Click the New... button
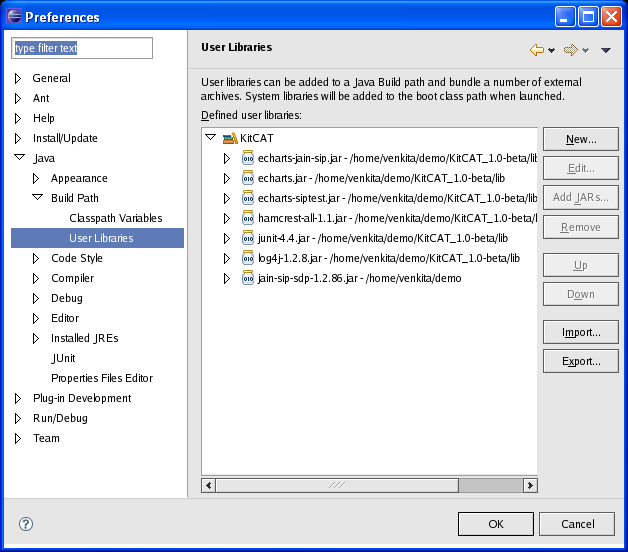 (581, 139)
